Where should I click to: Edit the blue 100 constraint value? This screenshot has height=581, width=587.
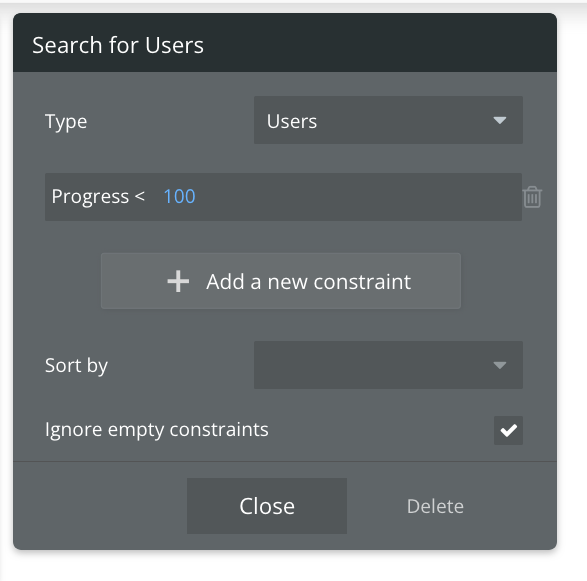click(x=179, y=197)
